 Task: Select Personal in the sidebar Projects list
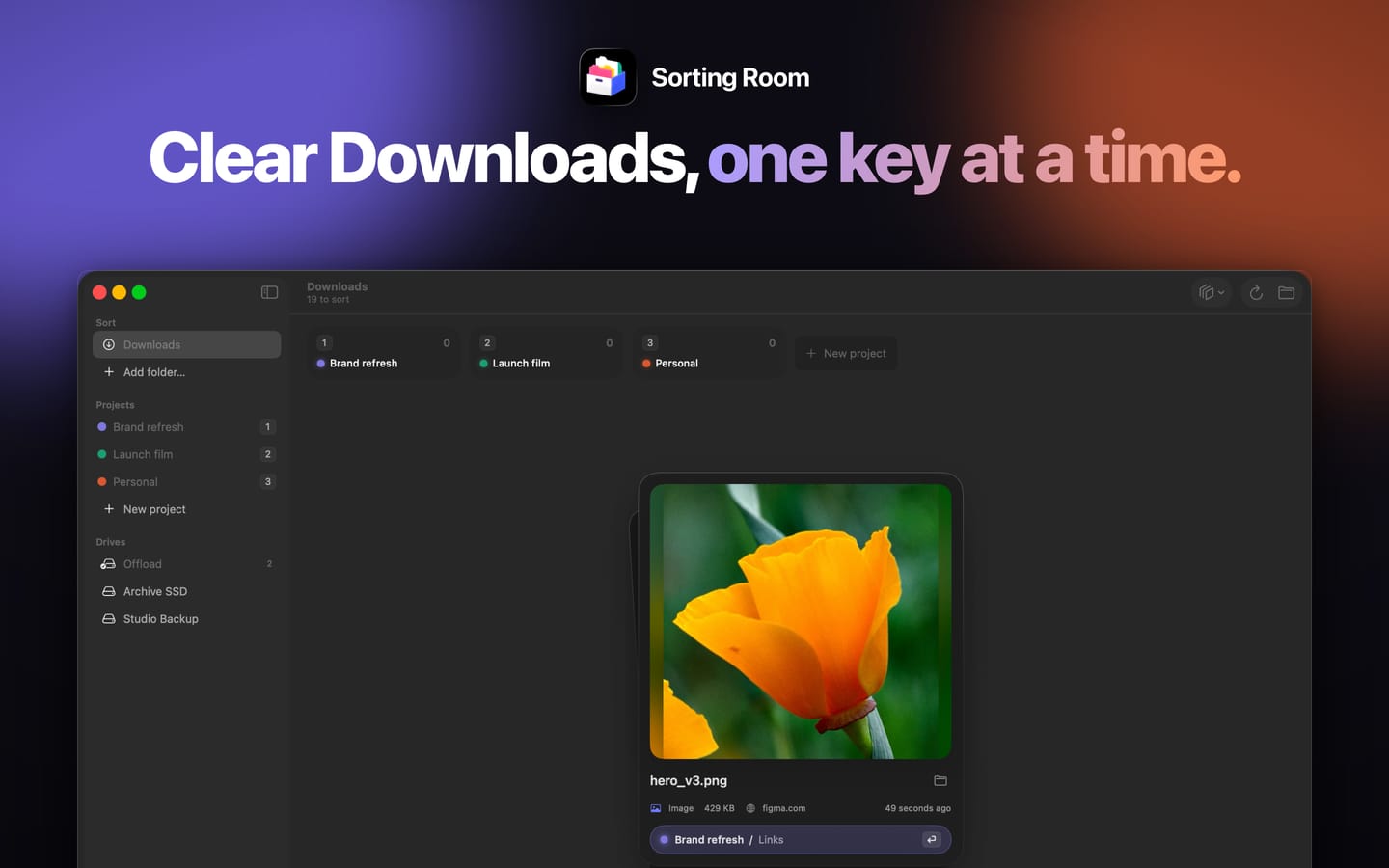[187, 482]
